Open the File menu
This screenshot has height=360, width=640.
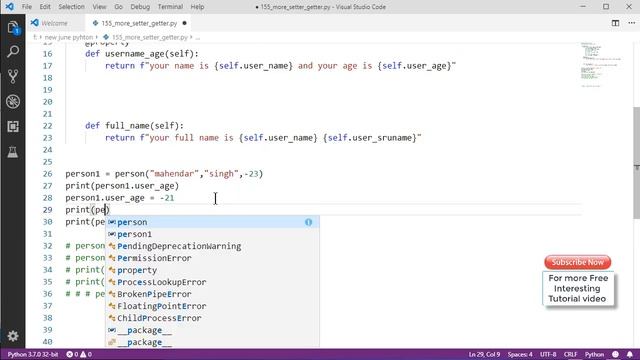[27, 7]
